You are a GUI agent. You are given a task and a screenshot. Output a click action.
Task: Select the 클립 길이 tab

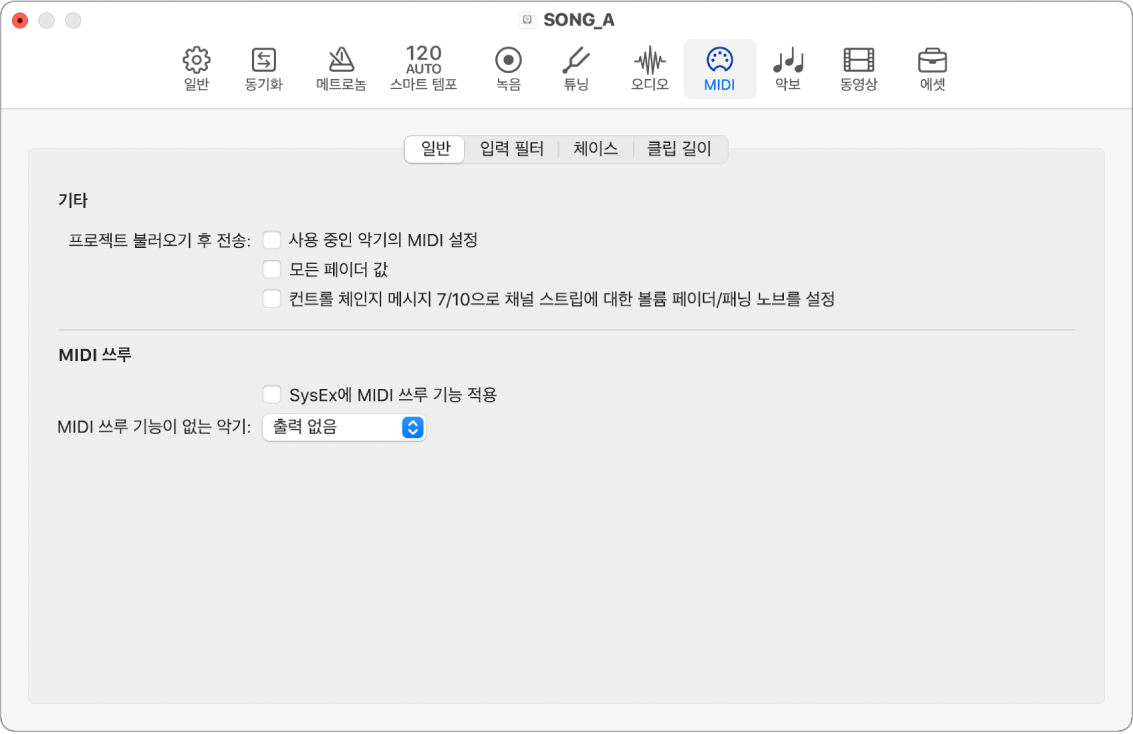point(678,148)
